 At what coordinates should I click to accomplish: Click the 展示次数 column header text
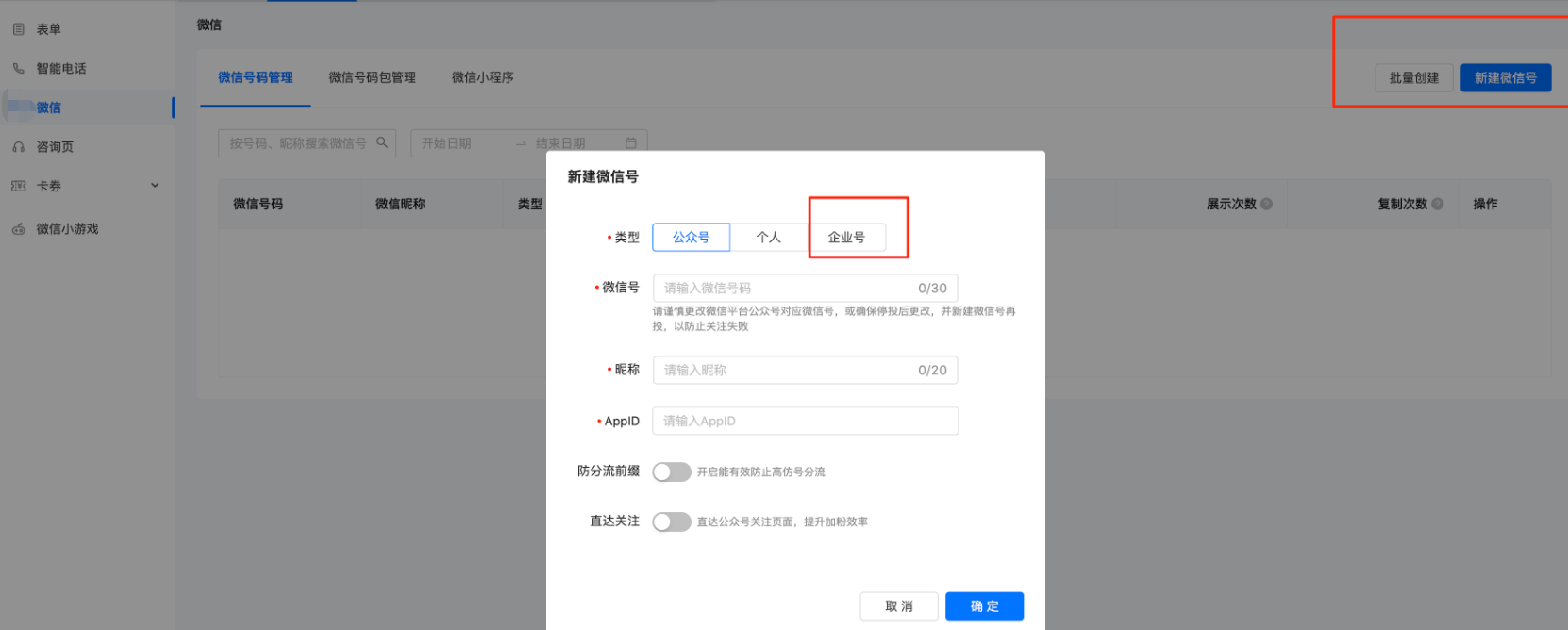click(1231, 204)
